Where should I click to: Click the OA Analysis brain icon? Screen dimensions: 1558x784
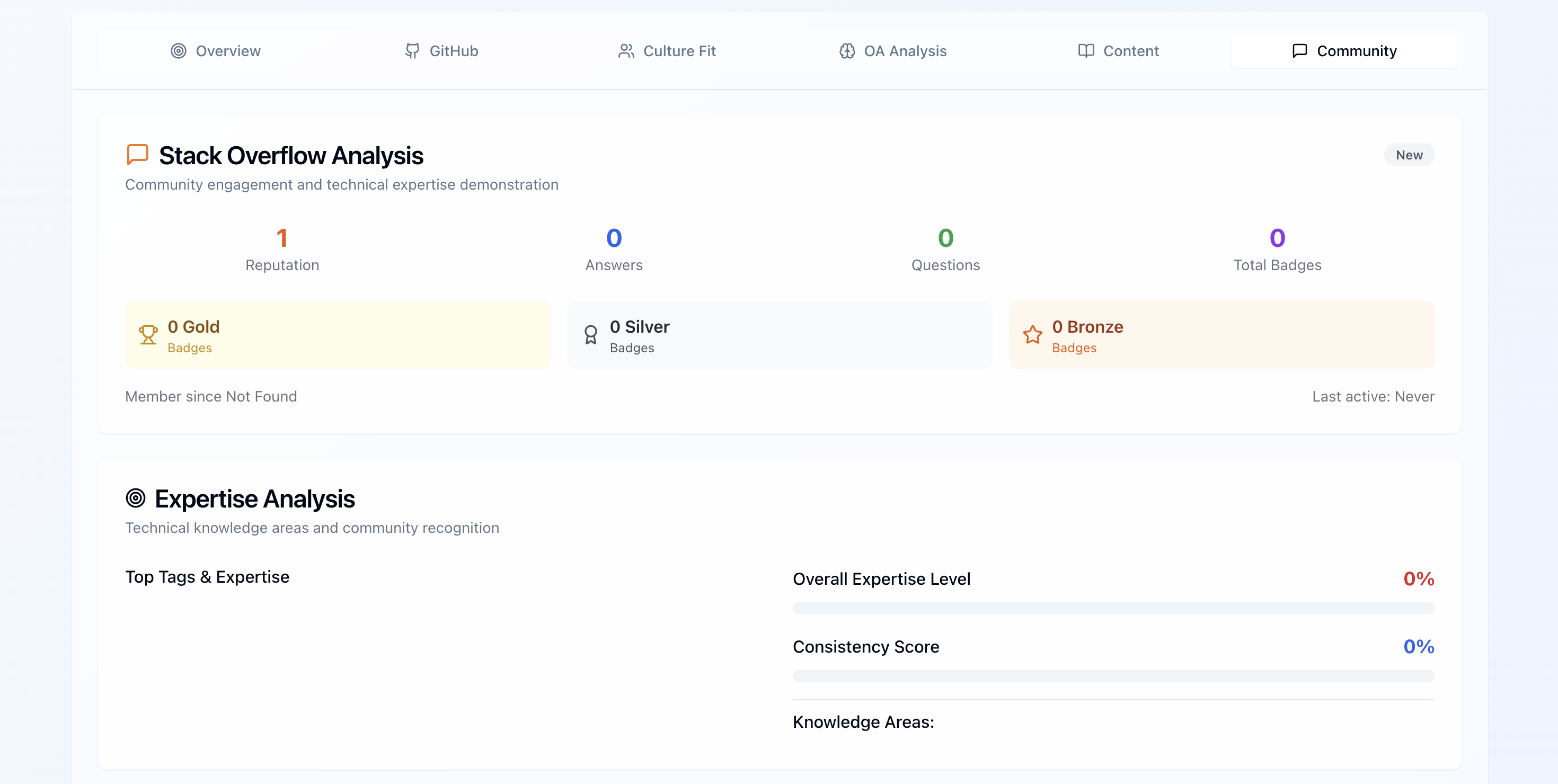point(847,51)
